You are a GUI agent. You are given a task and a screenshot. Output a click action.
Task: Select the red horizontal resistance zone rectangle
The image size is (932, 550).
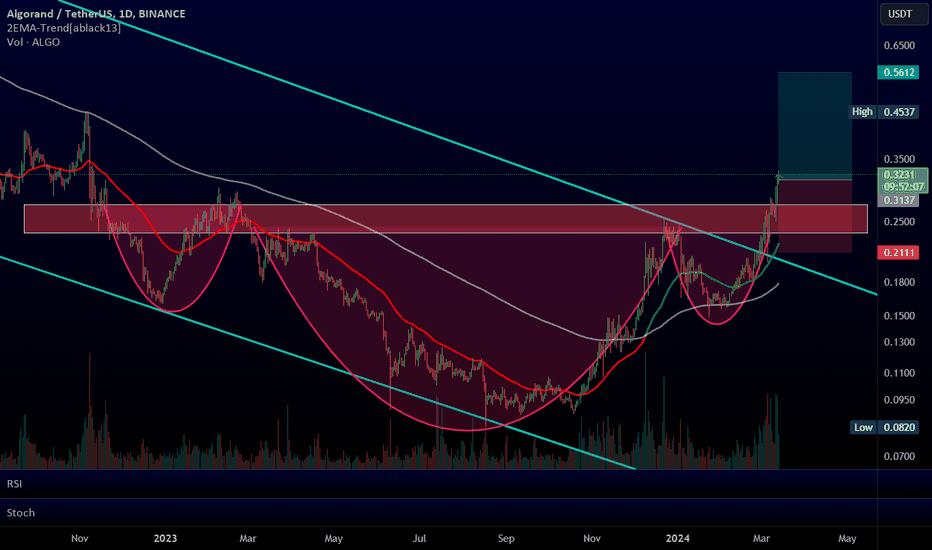(446, 219)
